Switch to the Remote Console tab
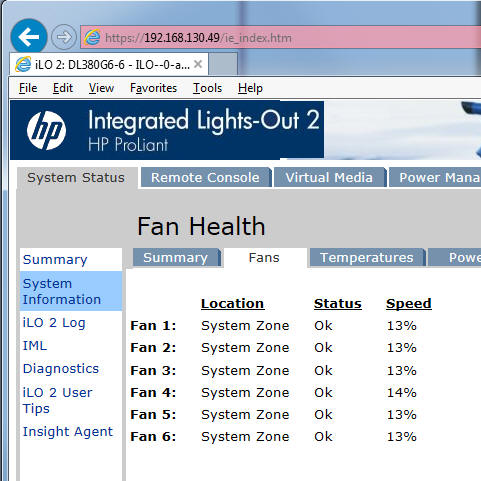The width and height of the screenshot is (481, 481). pos(205,177)
